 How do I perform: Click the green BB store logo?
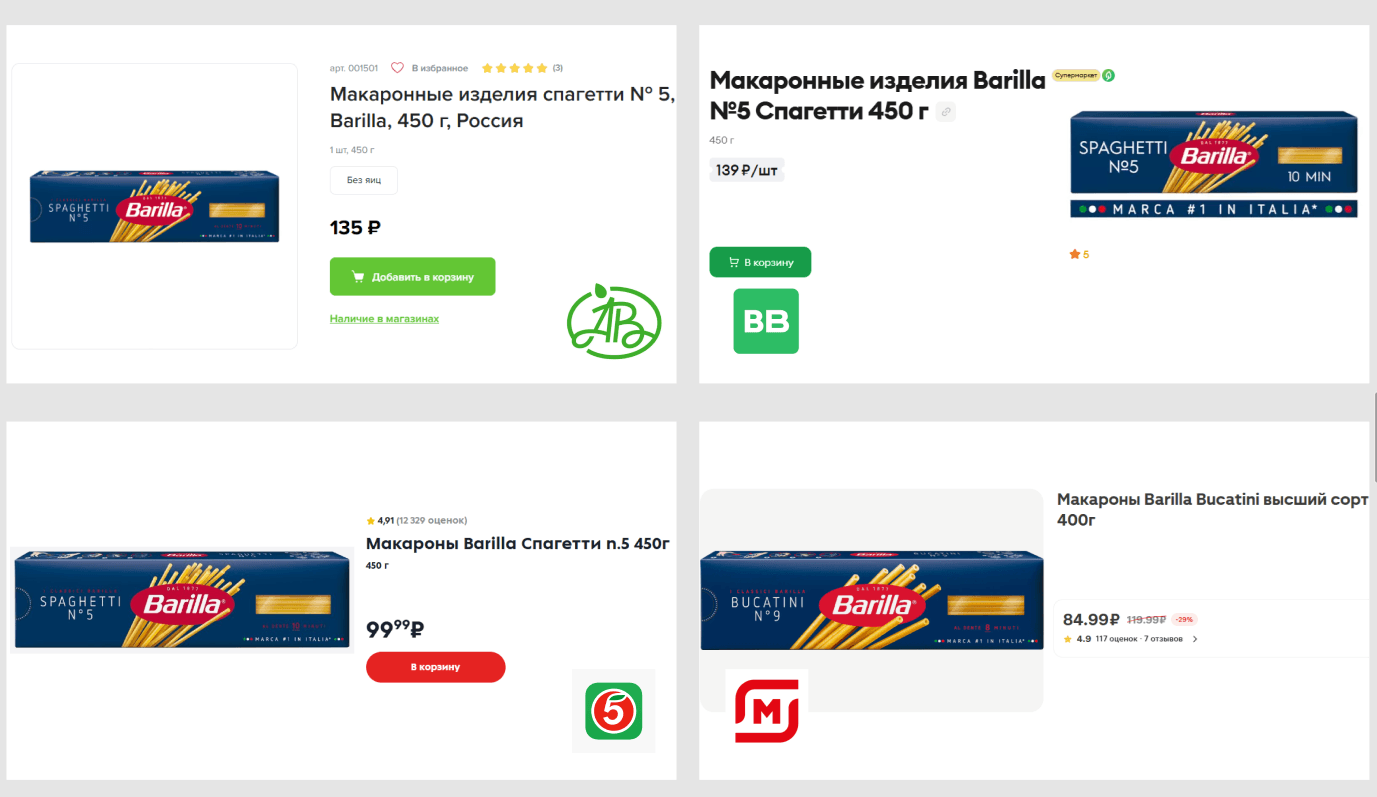(x=766, y=321)
